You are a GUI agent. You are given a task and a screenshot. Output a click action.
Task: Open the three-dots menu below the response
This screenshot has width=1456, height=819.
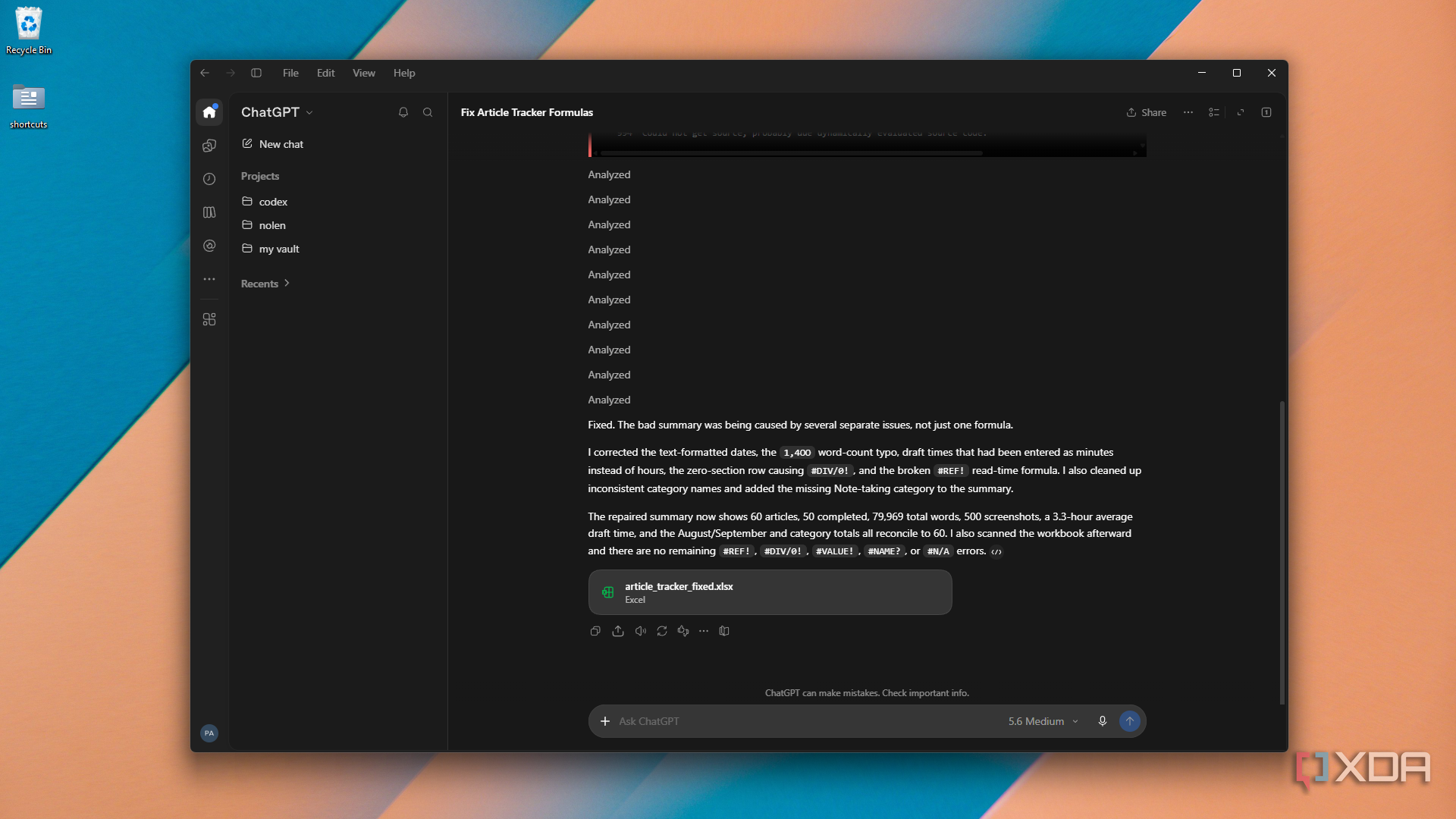[x=704, y=631]
